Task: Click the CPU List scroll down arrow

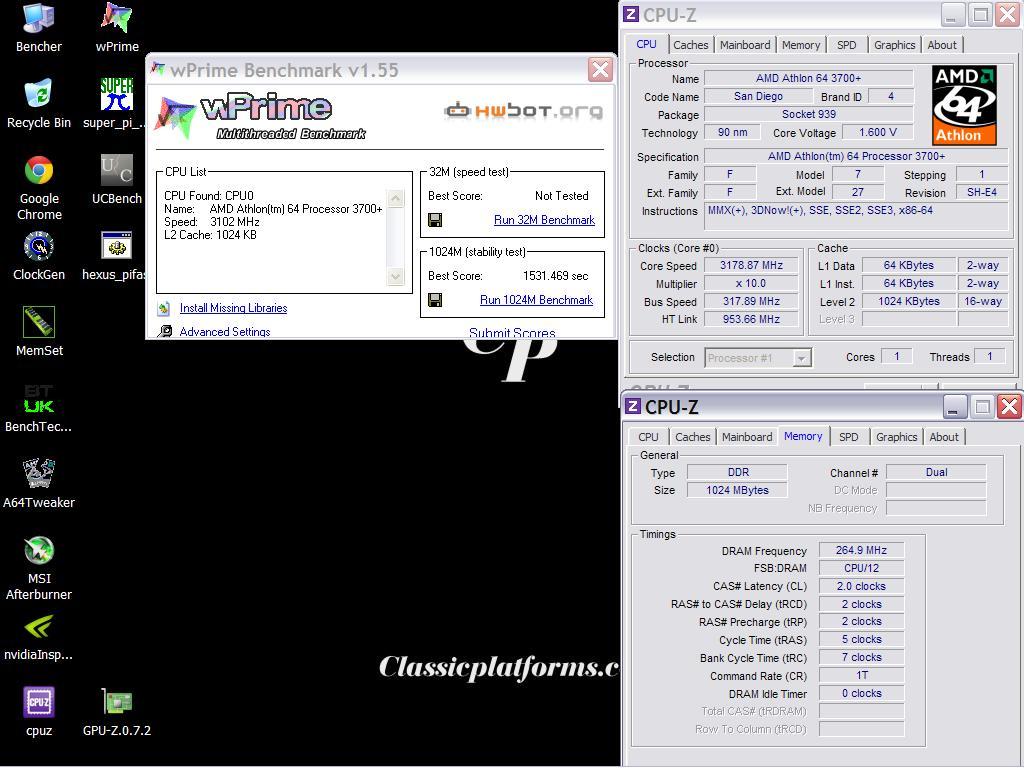Action: [395, 276]
